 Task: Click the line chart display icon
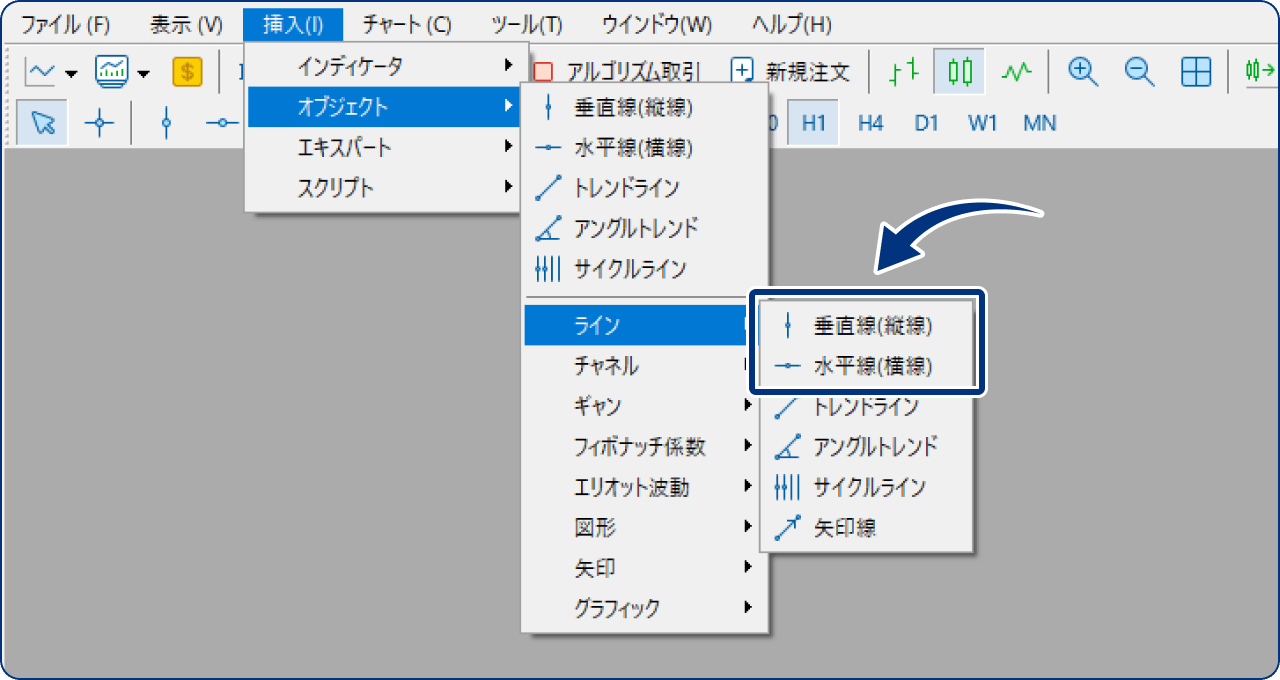1016,72
